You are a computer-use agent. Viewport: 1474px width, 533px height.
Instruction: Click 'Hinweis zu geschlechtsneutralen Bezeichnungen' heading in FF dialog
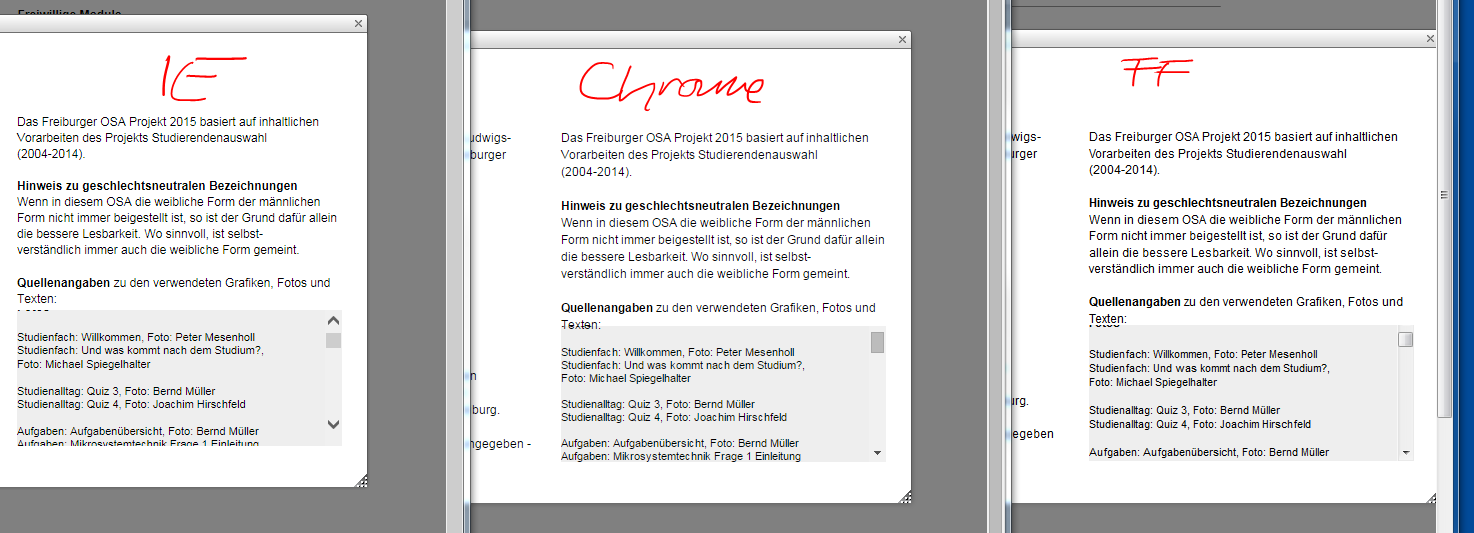[1229, 203]
